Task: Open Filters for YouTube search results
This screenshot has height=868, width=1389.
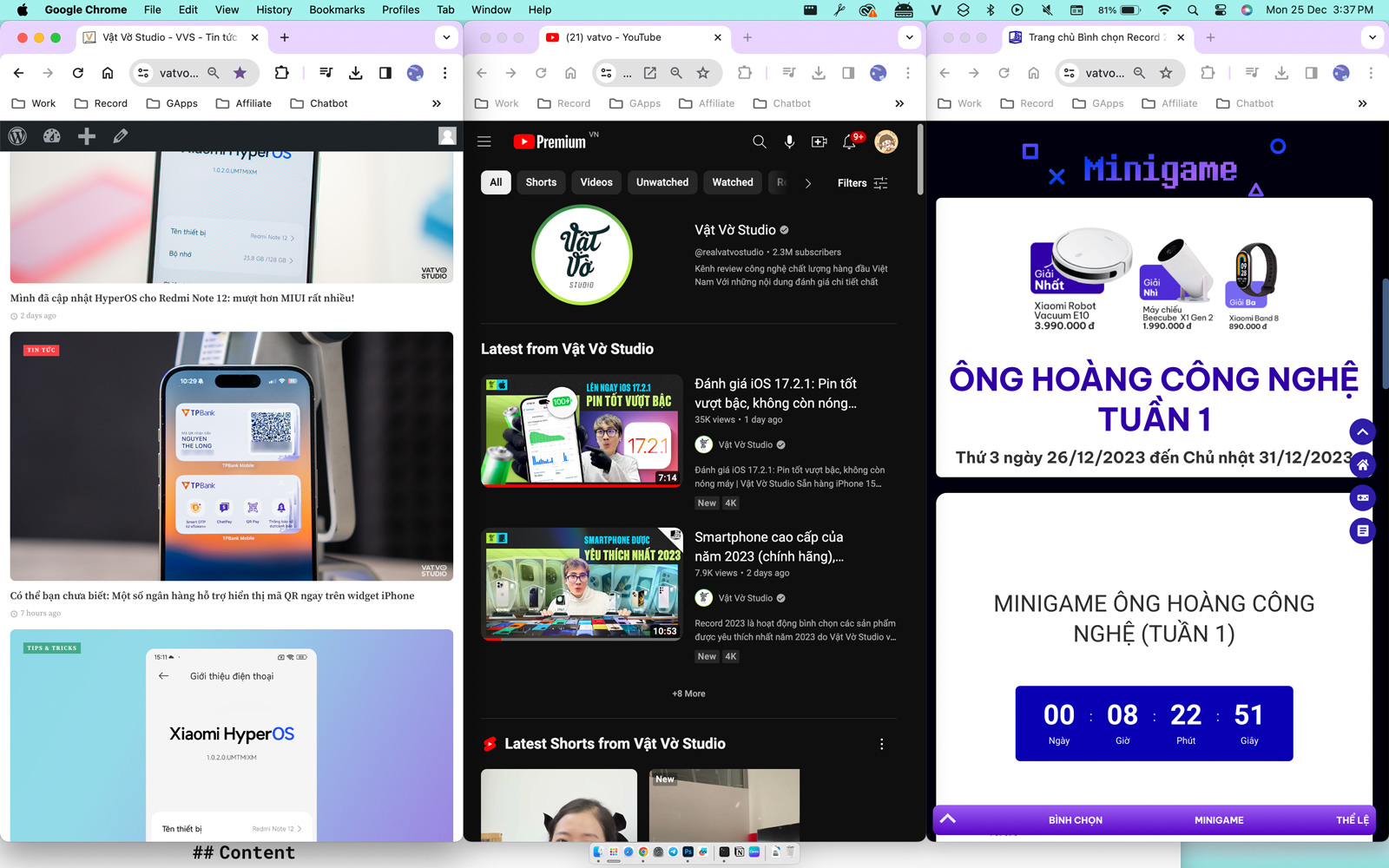Action: (x=862, y=183)
